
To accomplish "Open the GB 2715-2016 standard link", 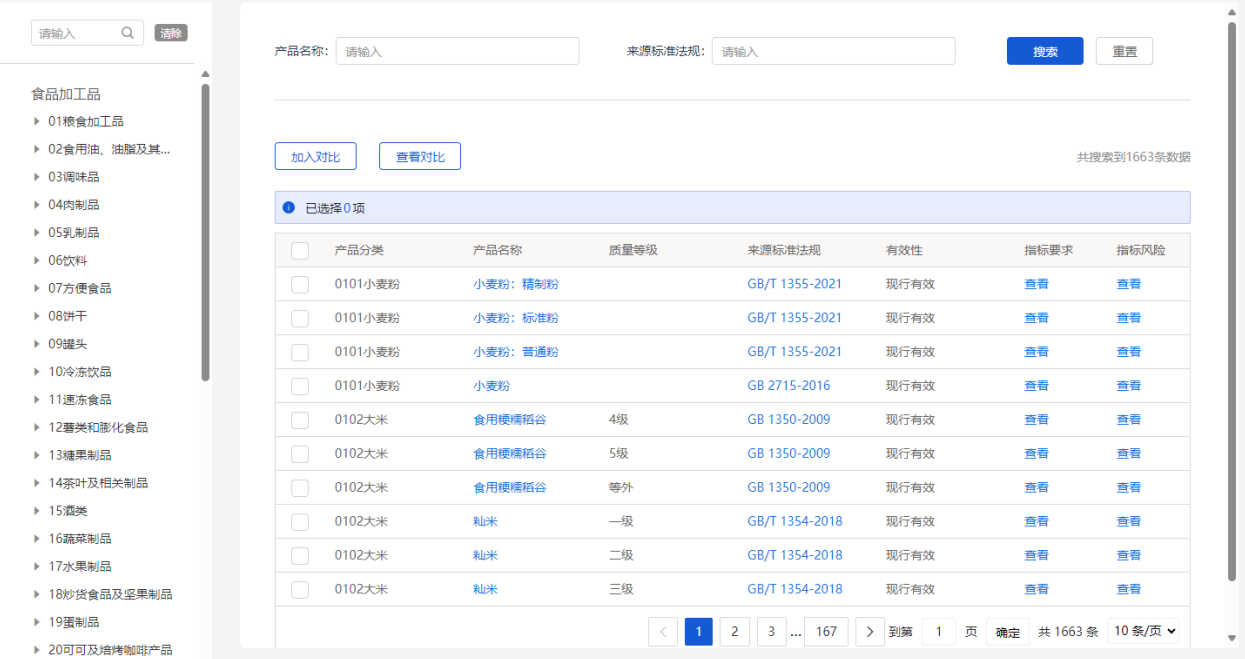I will (788, 386).
